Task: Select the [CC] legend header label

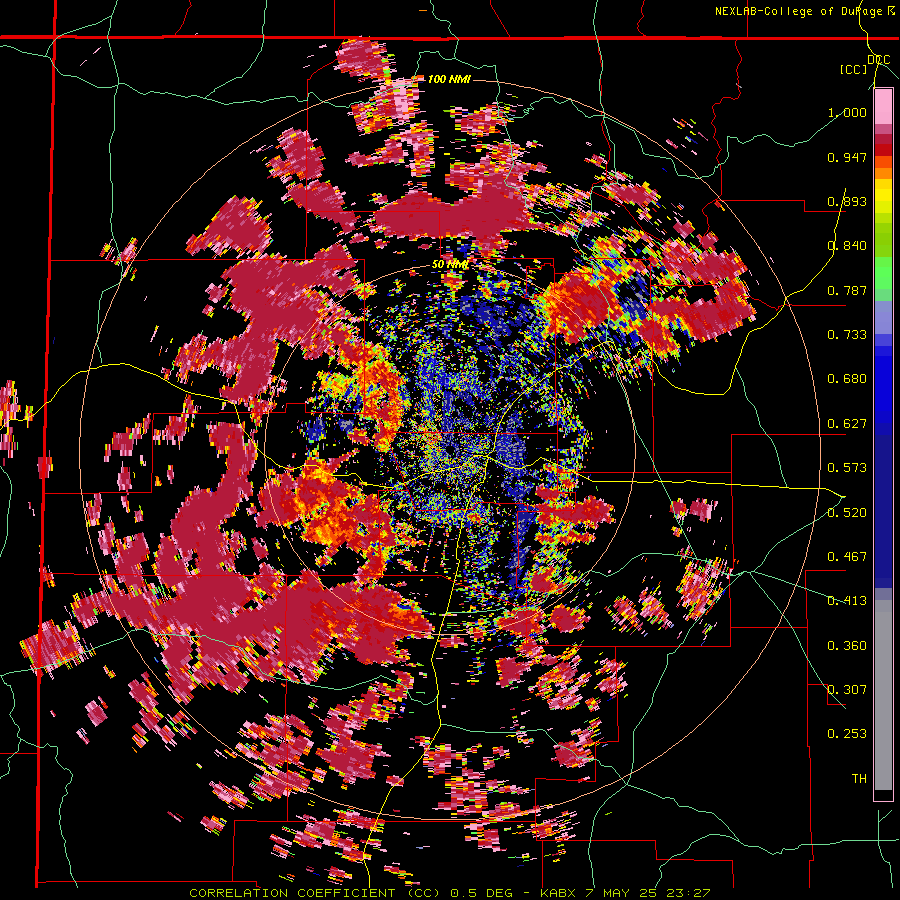Action: (x=854, y=69)
